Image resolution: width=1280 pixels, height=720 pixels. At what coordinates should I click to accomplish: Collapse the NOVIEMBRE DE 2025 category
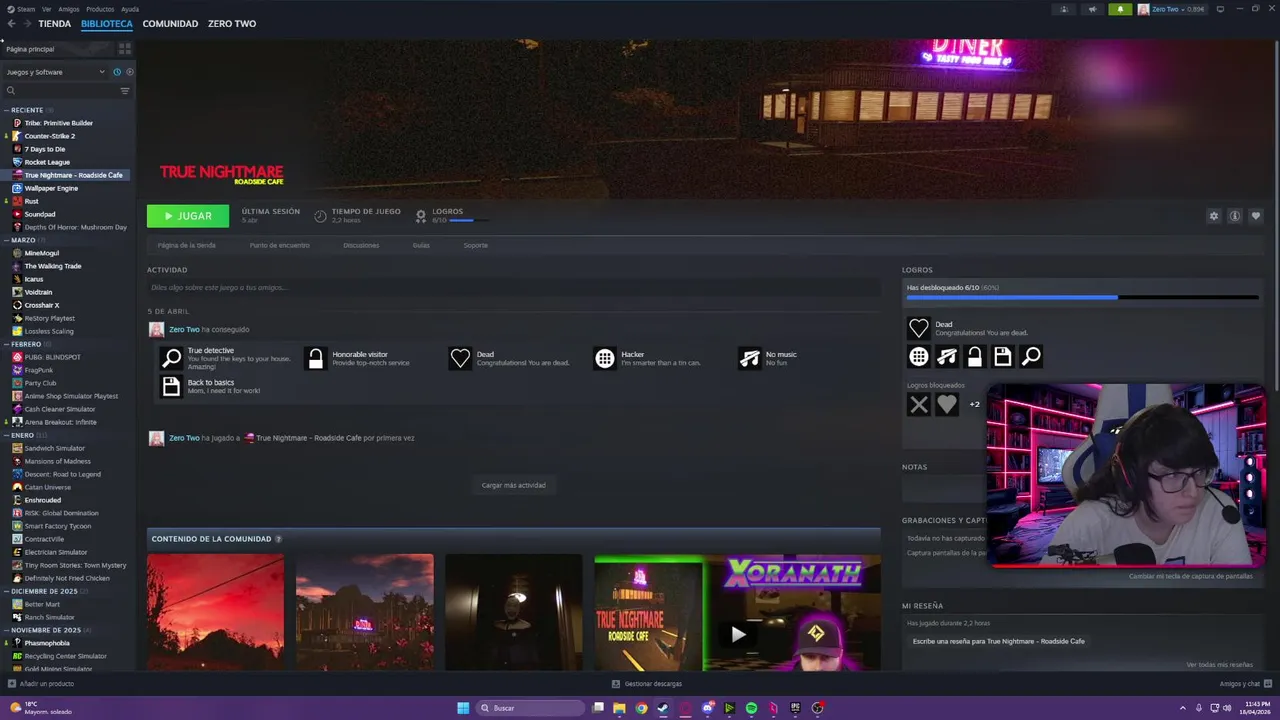46,630
